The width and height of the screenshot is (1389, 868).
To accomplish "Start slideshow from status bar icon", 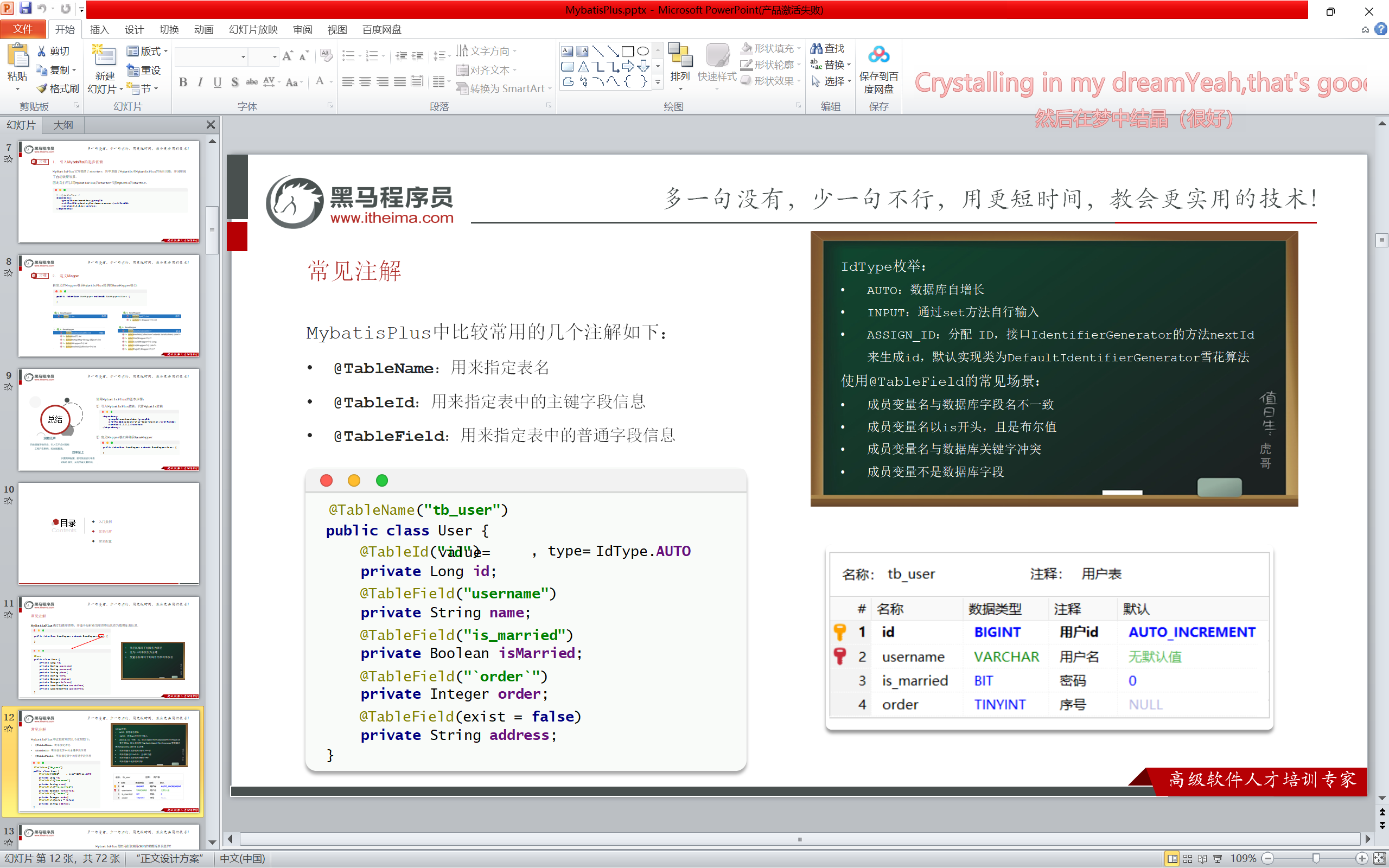I will tap(1218, 859).
